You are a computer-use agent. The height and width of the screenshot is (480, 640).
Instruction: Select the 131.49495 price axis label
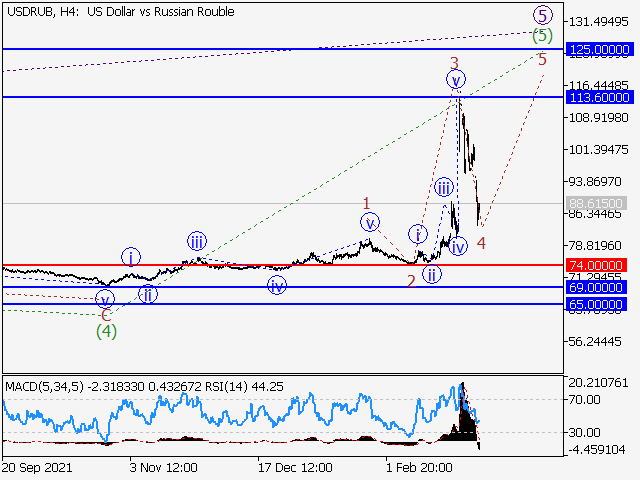(x=598, y=22)
